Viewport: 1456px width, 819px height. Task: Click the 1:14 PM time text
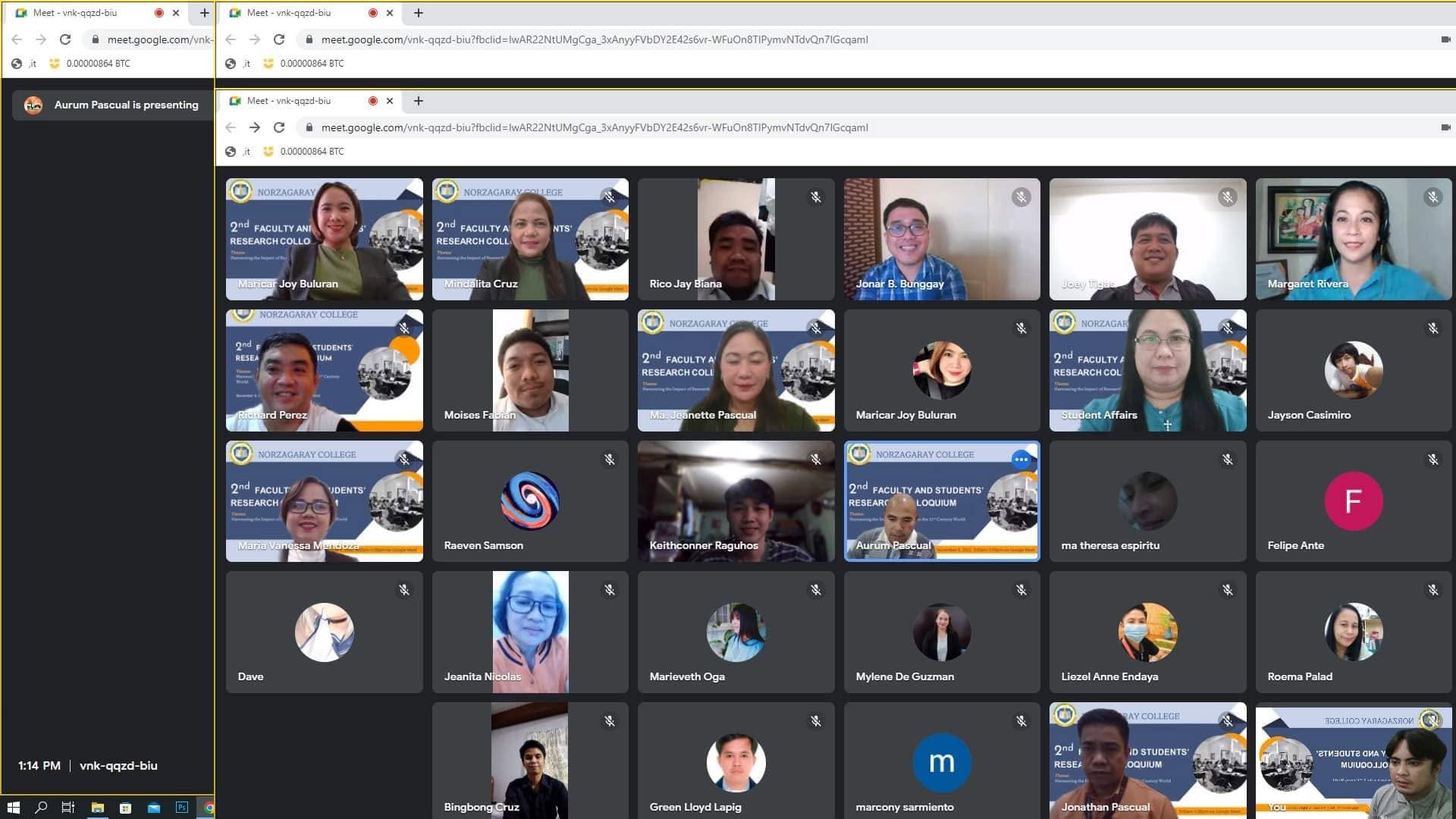pos(39,766)
